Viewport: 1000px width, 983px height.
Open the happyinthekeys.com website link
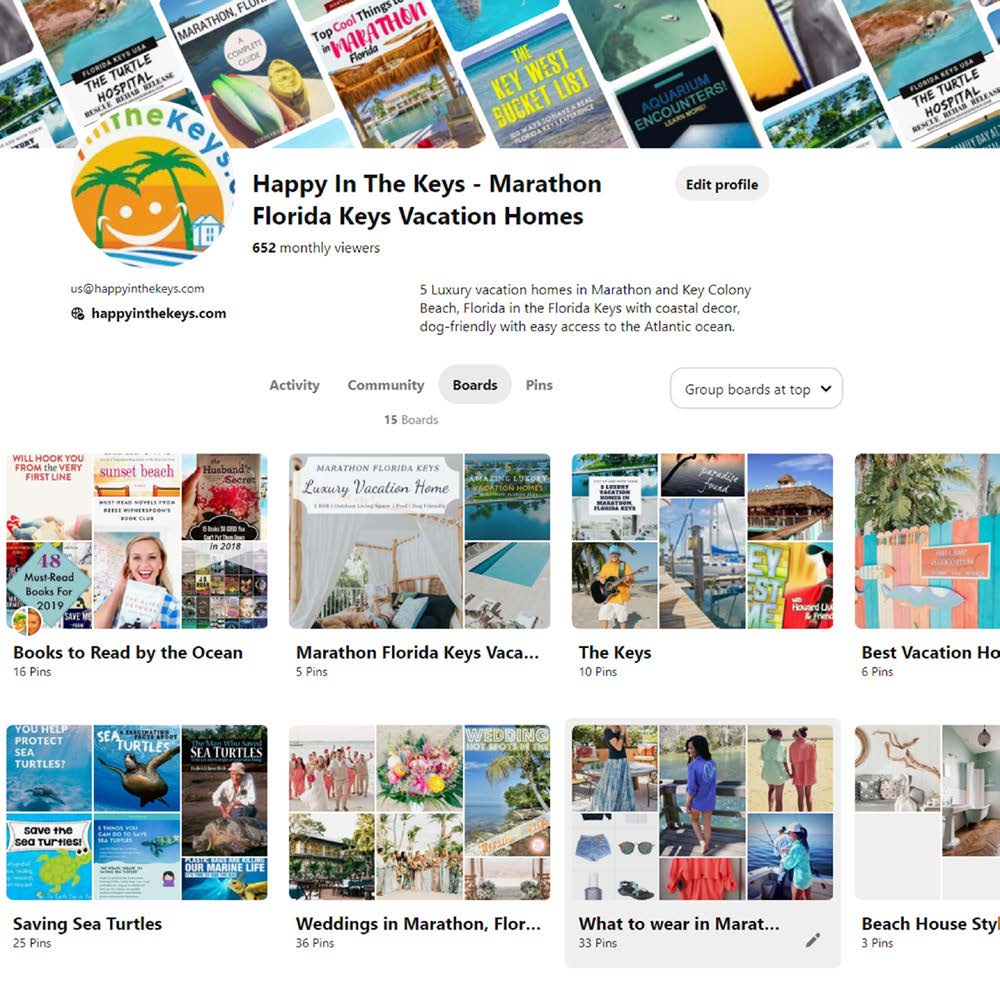pos(159,313)
